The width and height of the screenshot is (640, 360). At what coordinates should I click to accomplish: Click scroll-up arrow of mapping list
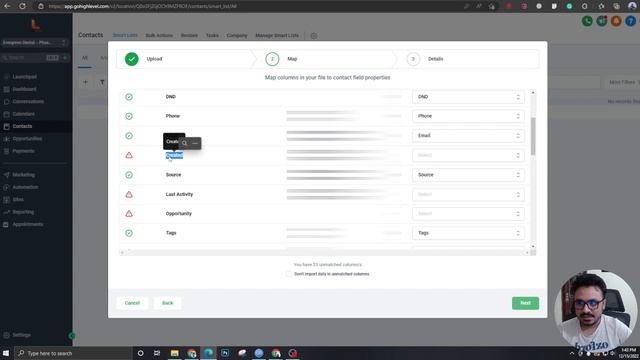(533, 93)
